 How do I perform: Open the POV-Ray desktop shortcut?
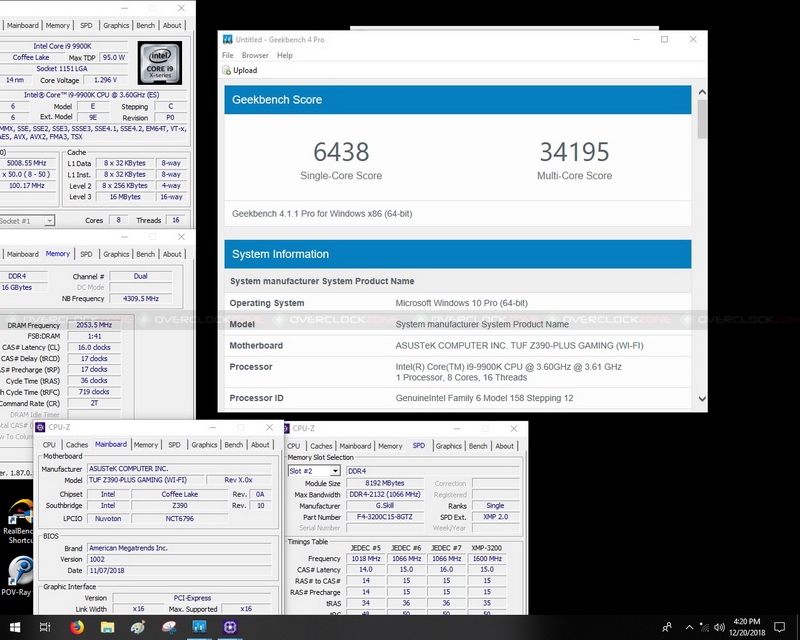[x=18, y=577]
